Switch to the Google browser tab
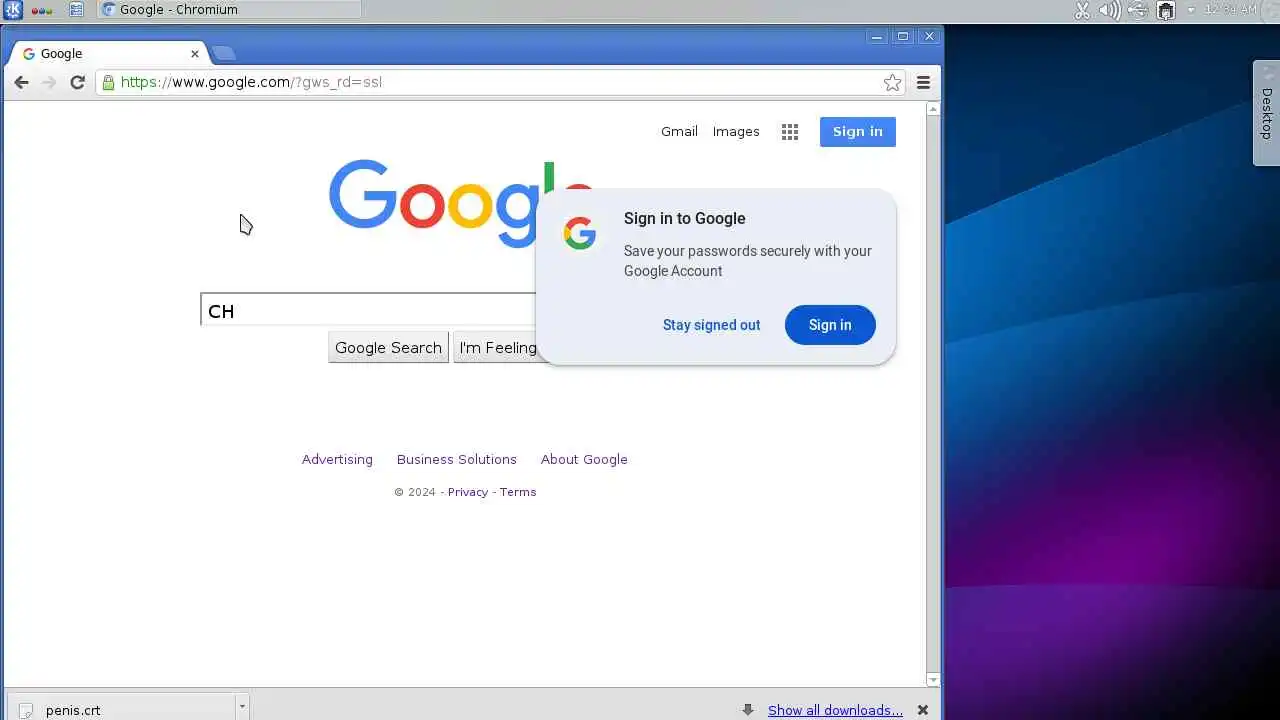The image size is (1280, 720). [107, 54]
